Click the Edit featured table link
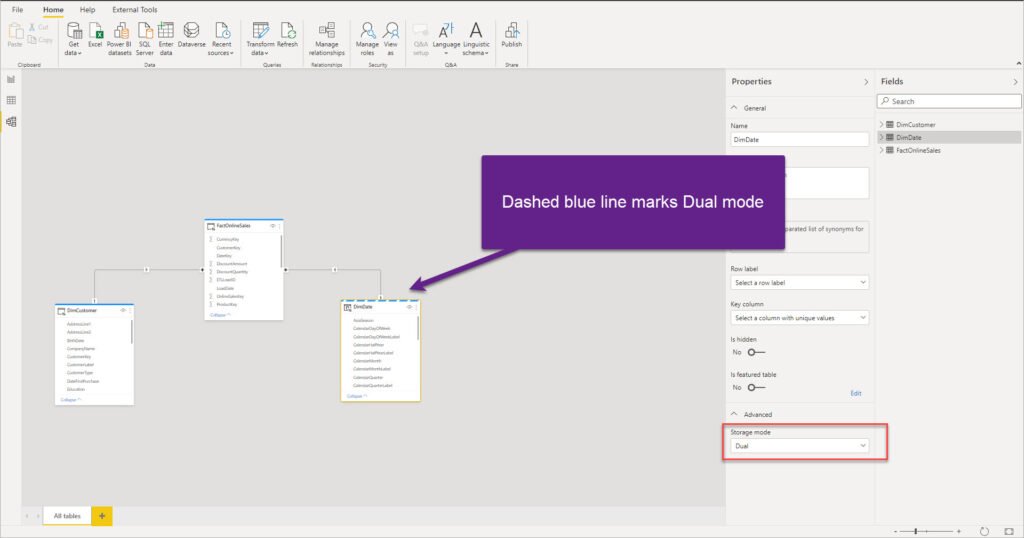The image size is (1024, 538). tap(856, 393)
